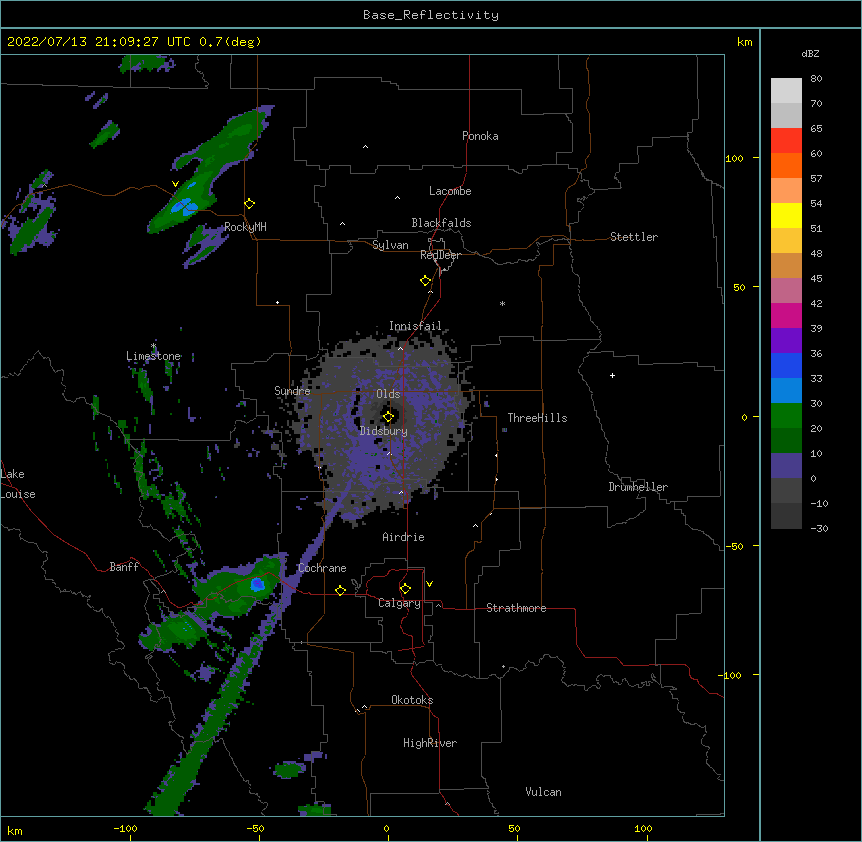Select the purple 39 dBZ color swatch
Image resolution: width=862 pixels, height=842 pixels.
(x=786, y=340)
